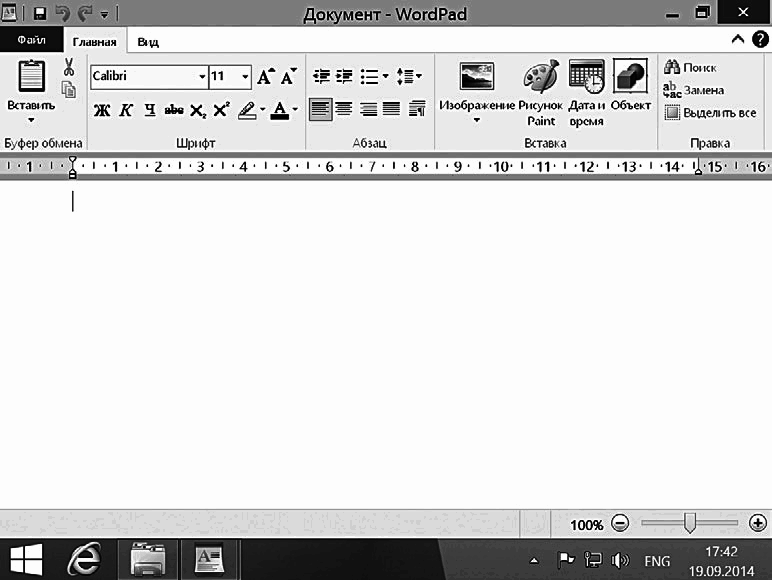Click the ENG language indicator
This screenshot has height=580, width=772.
pyautogui.click(x=657, y=561)
